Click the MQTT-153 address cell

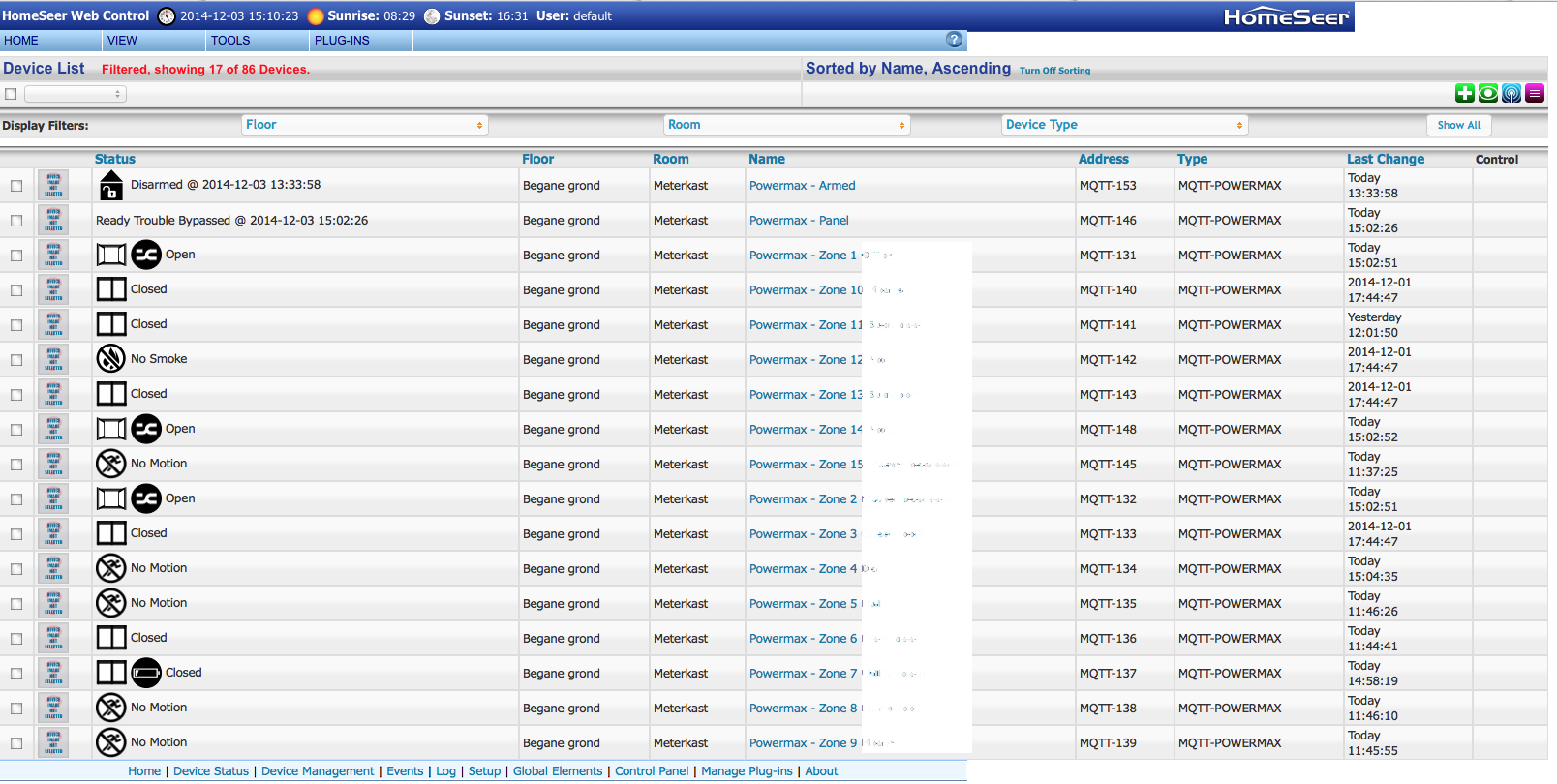pyautogui.click(x=1108, y=186)
